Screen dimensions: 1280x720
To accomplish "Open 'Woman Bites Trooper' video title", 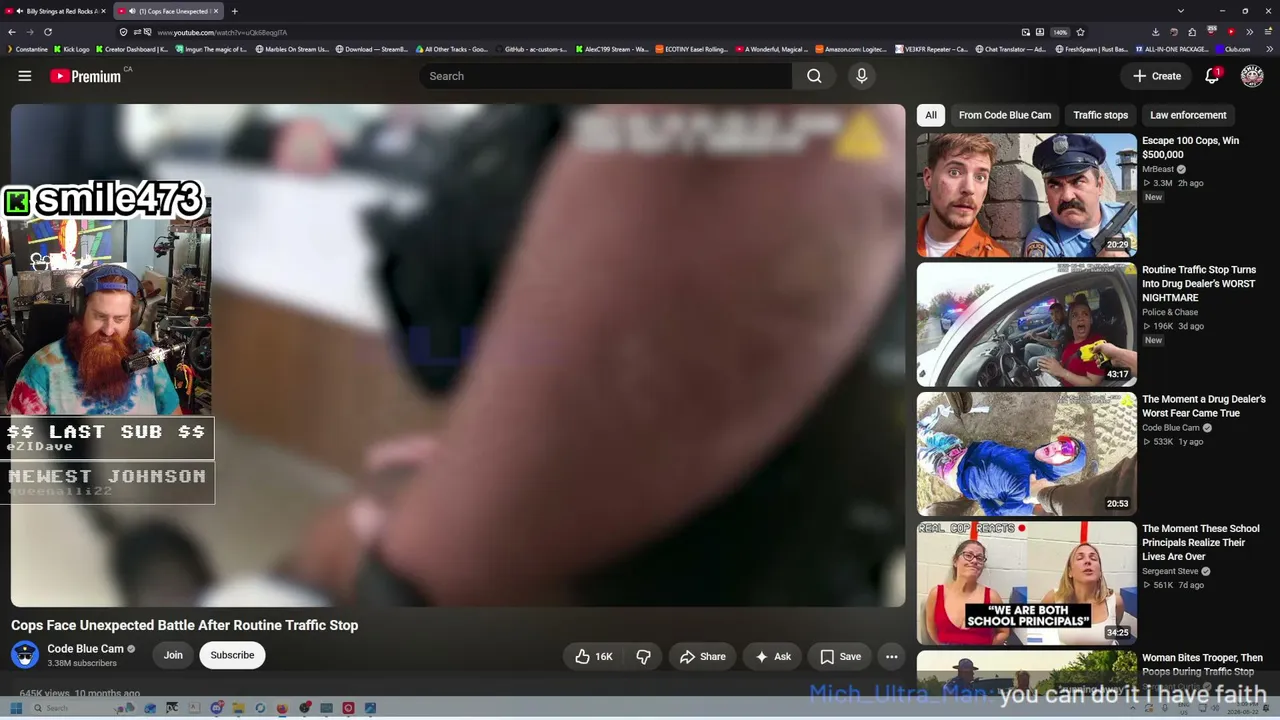I will [1202, 665].
